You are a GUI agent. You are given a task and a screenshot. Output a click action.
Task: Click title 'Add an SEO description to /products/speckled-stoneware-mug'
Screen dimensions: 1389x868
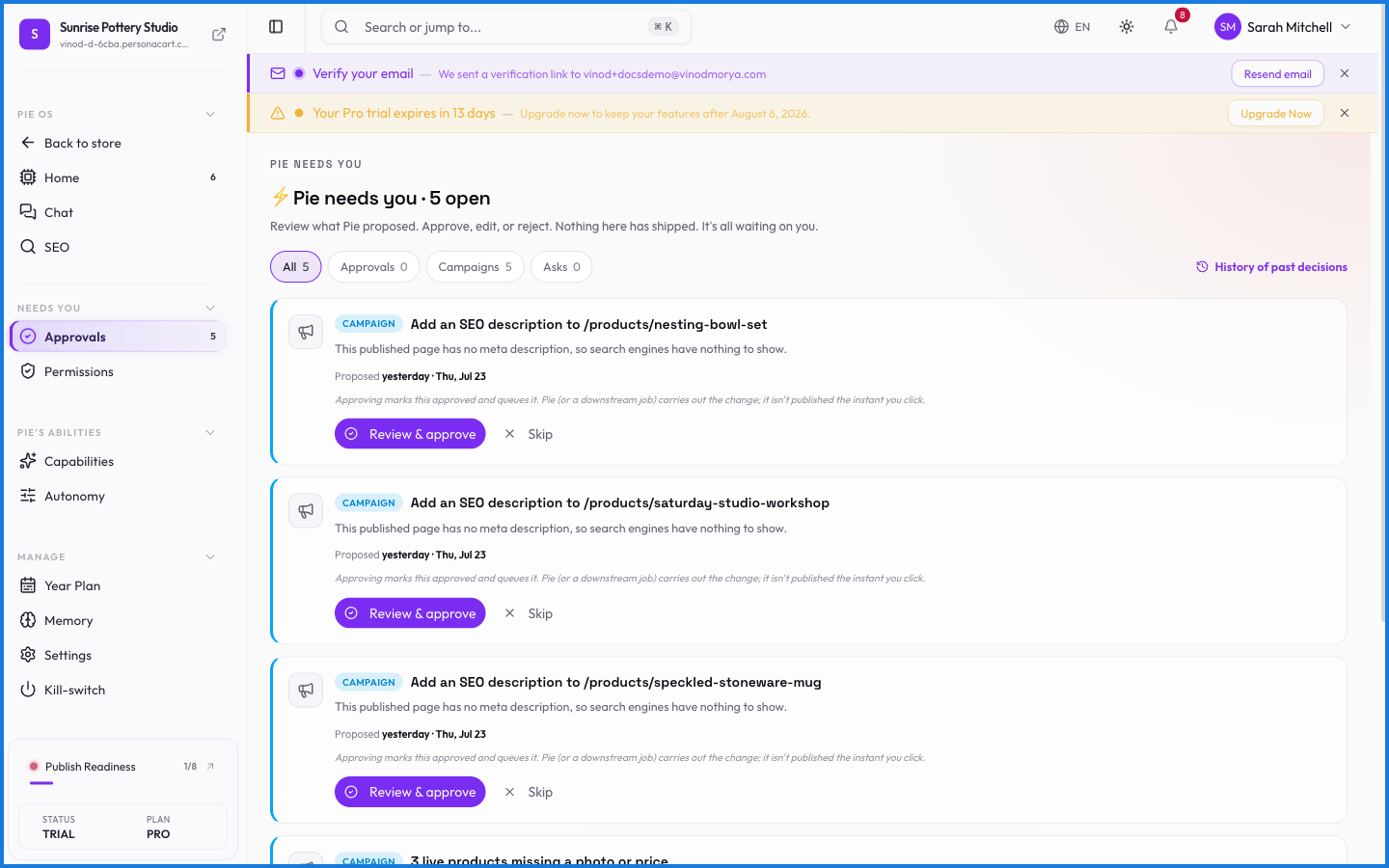tap(616, 682)
